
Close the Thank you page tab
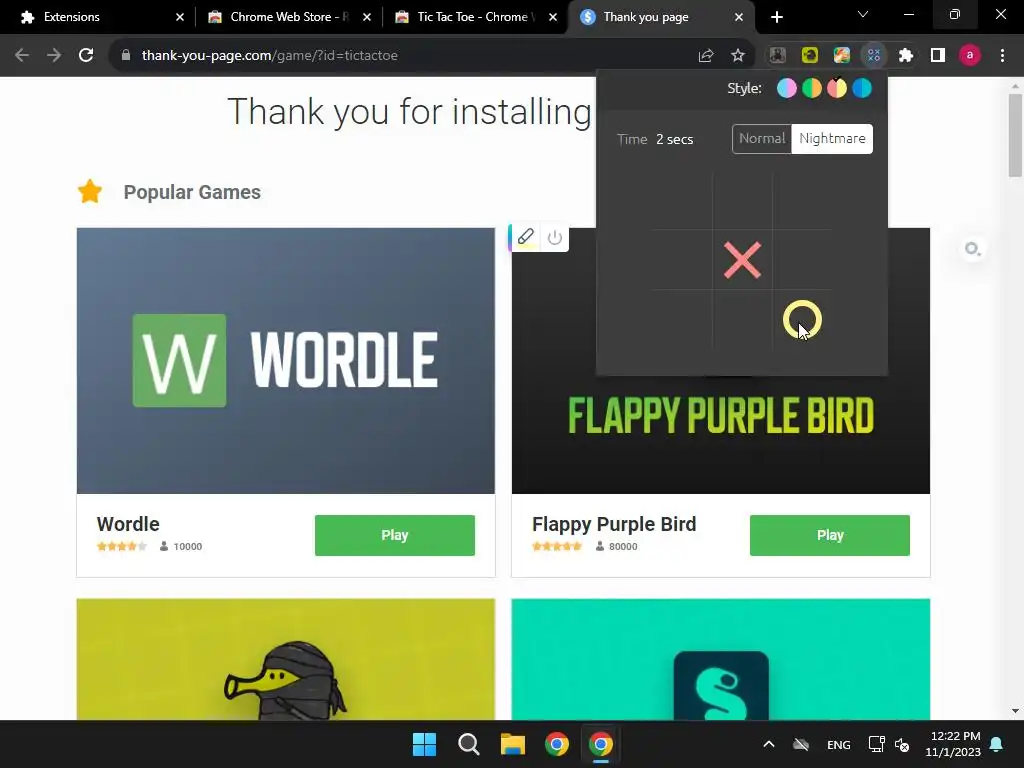click(x=739, y=17)
